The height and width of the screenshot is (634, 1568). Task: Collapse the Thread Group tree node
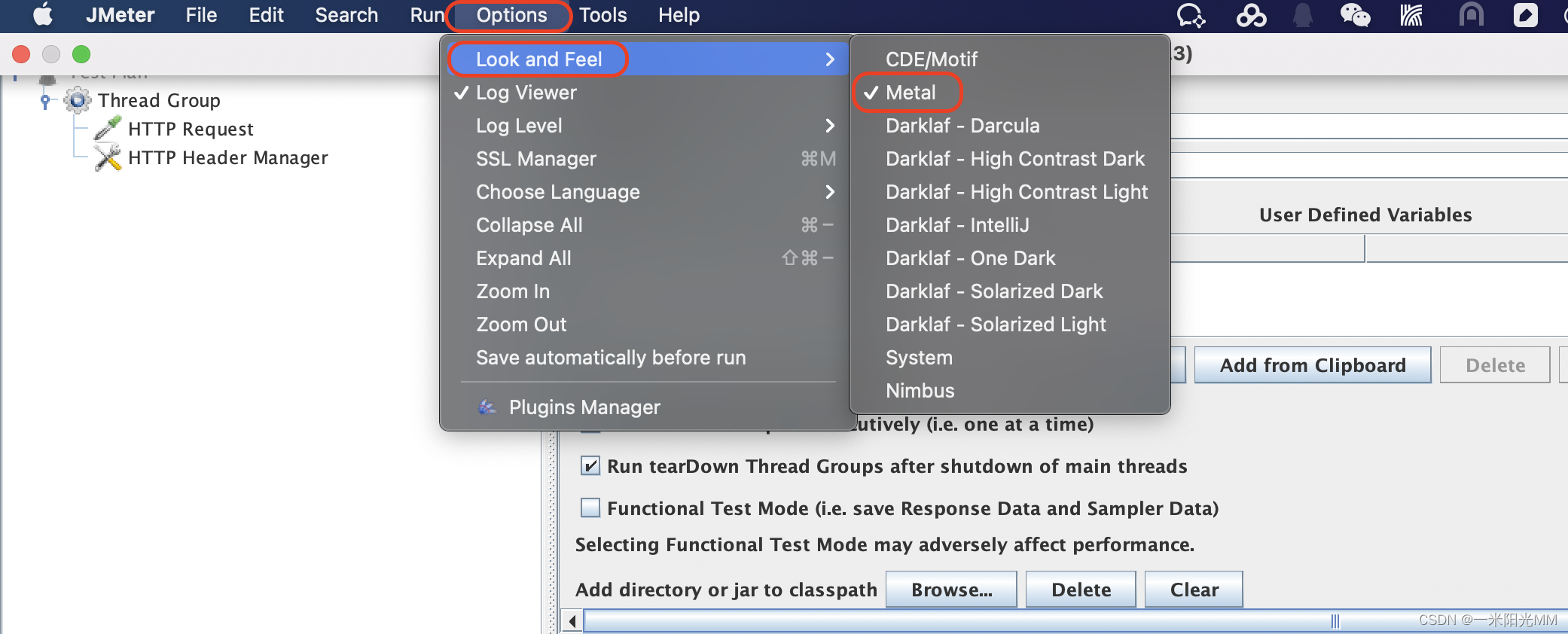(45, 100)
